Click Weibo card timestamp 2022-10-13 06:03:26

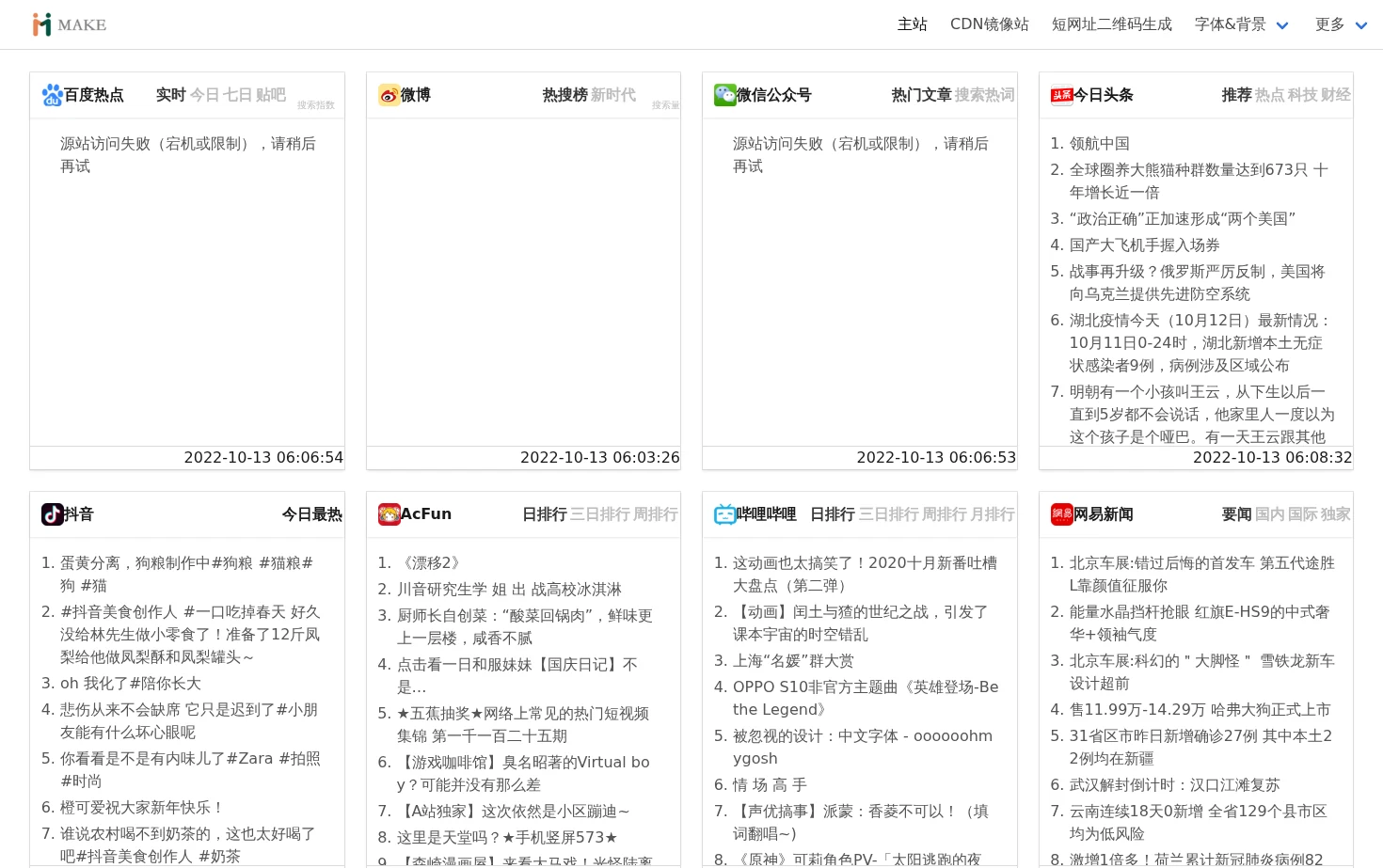click(x=600, y=458)
